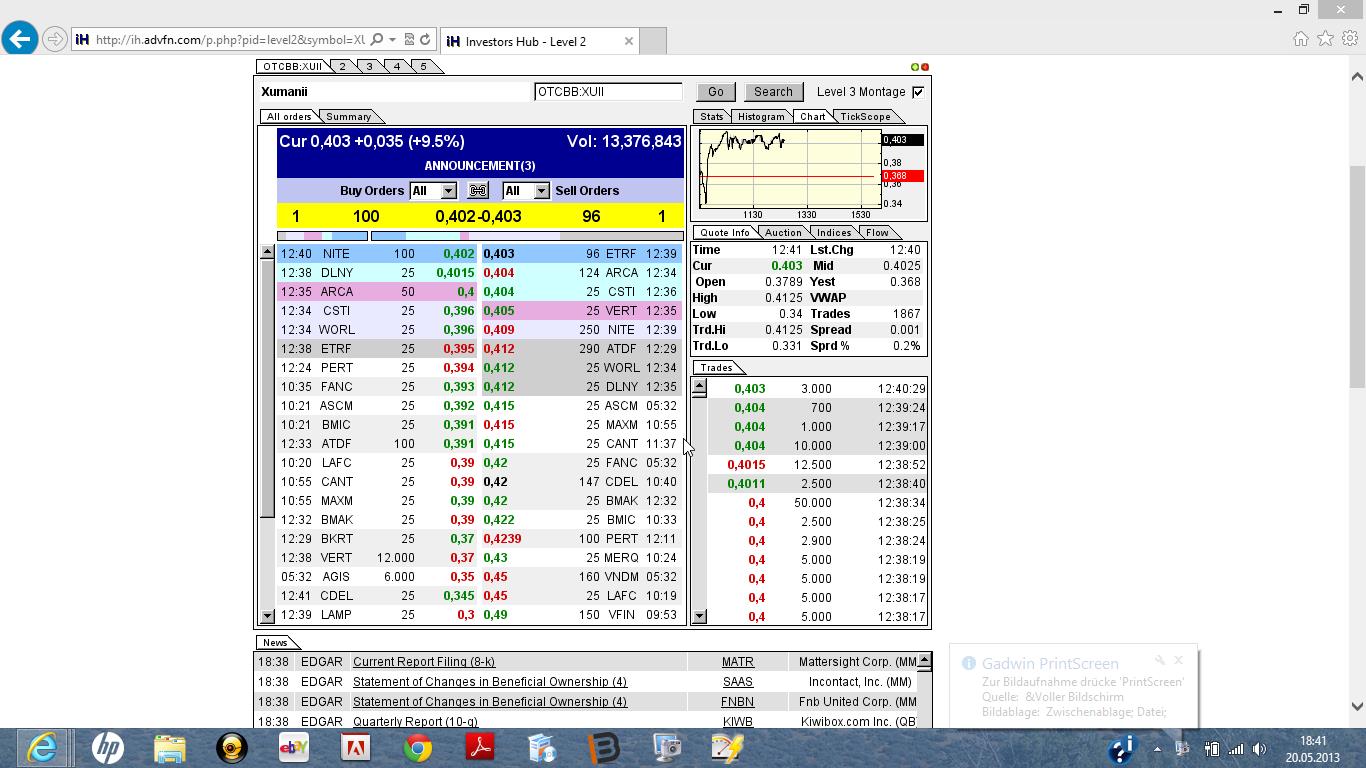Click the volume speaker icon in the system tray
The height and width of the screenshot is (768, 1366).
[x=1259, y=747]
